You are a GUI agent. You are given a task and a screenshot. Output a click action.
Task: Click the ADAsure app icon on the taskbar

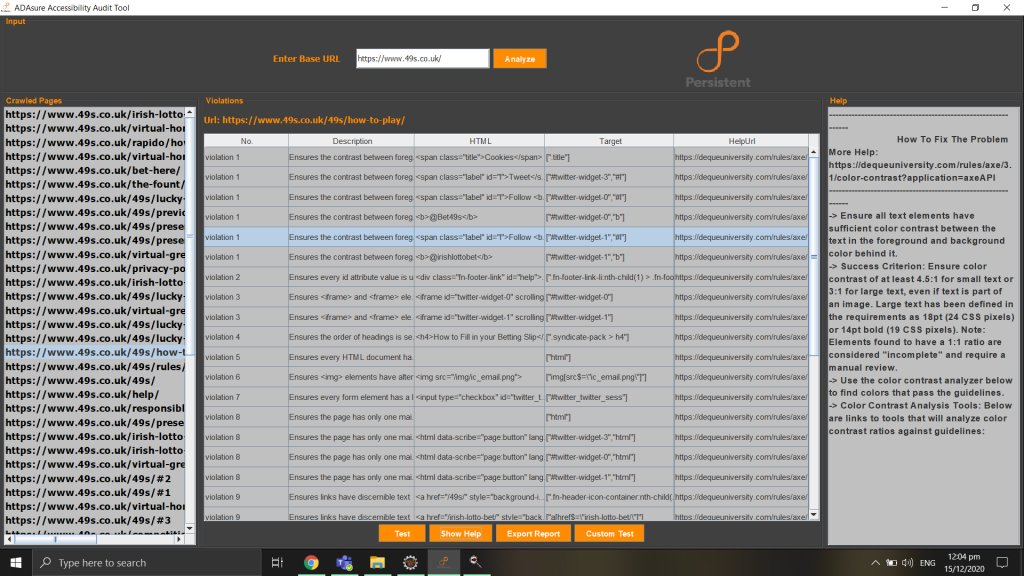[x=443, y=562]
